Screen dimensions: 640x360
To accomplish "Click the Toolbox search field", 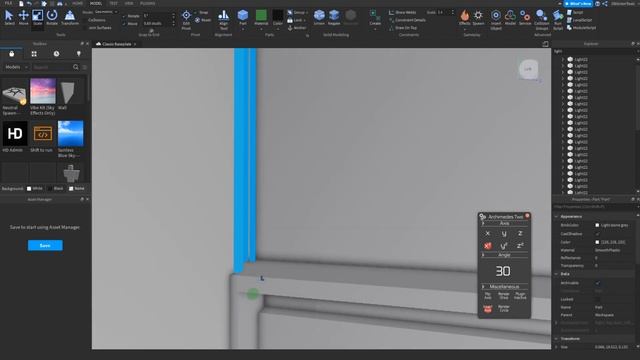I will 52,67.
